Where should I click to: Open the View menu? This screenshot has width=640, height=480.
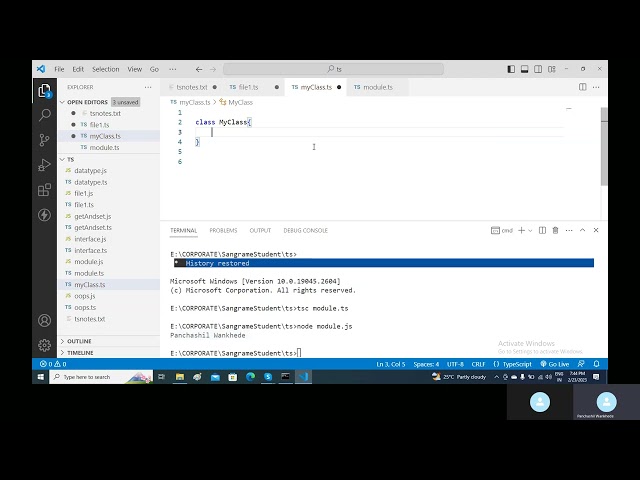[134, 69]
